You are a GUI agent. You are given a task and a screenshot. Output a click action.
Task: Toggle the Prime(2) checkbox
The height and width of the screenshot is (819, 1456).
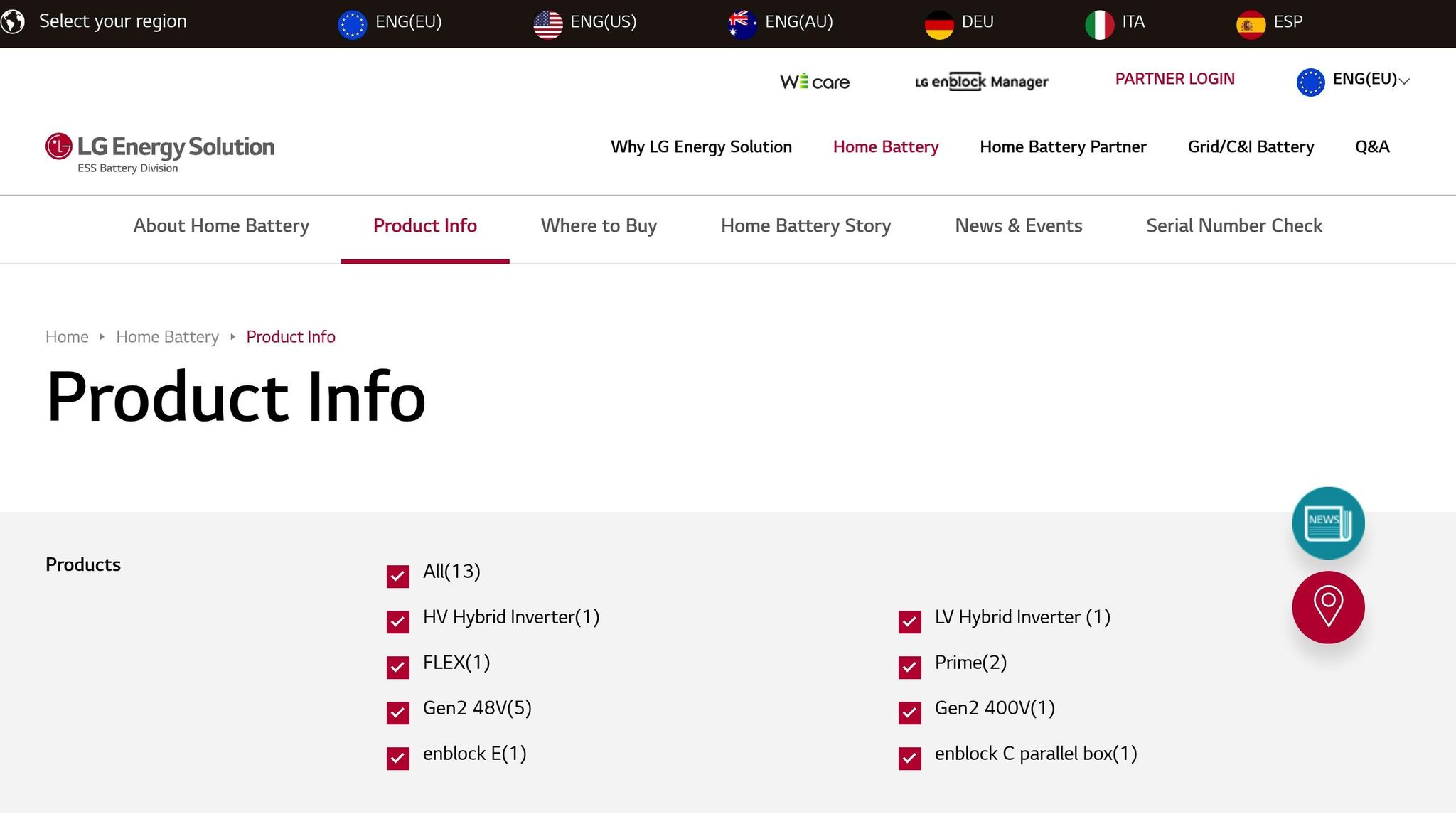point(910,667)
